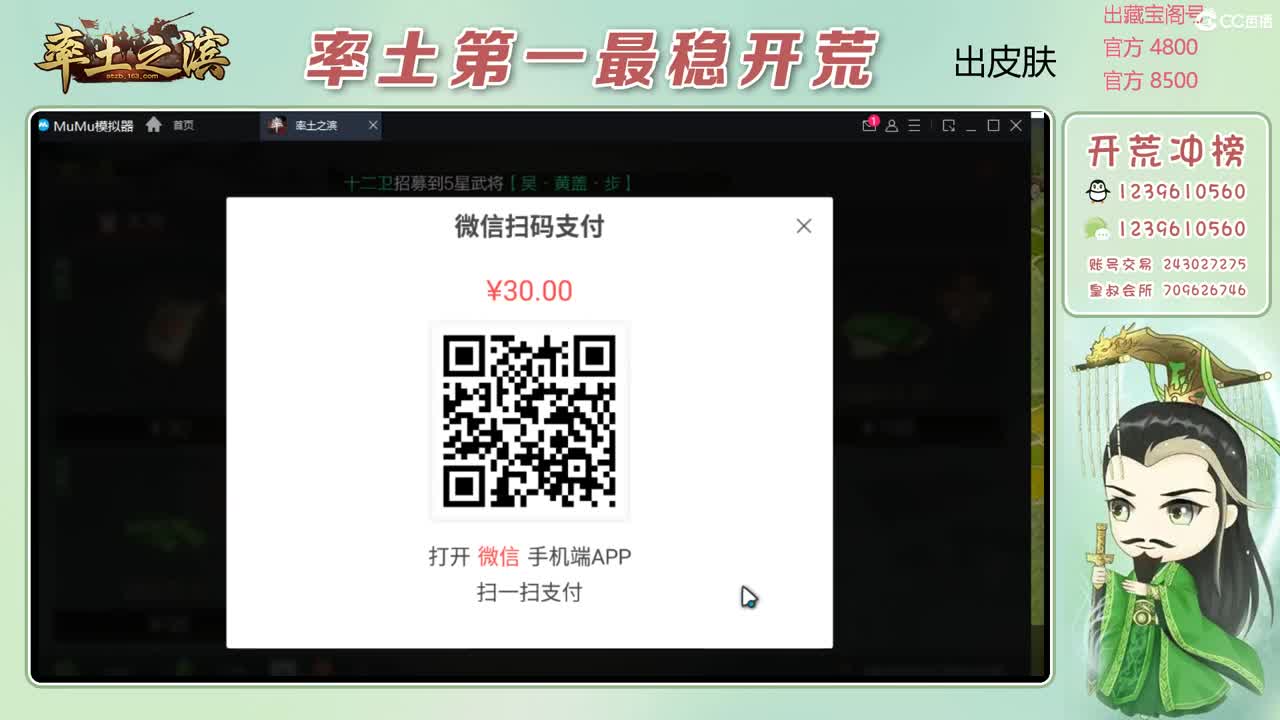Close the 率土之滨 tab
The width and height of the screenshot is (1280, 720).
(x=373, y=125)
